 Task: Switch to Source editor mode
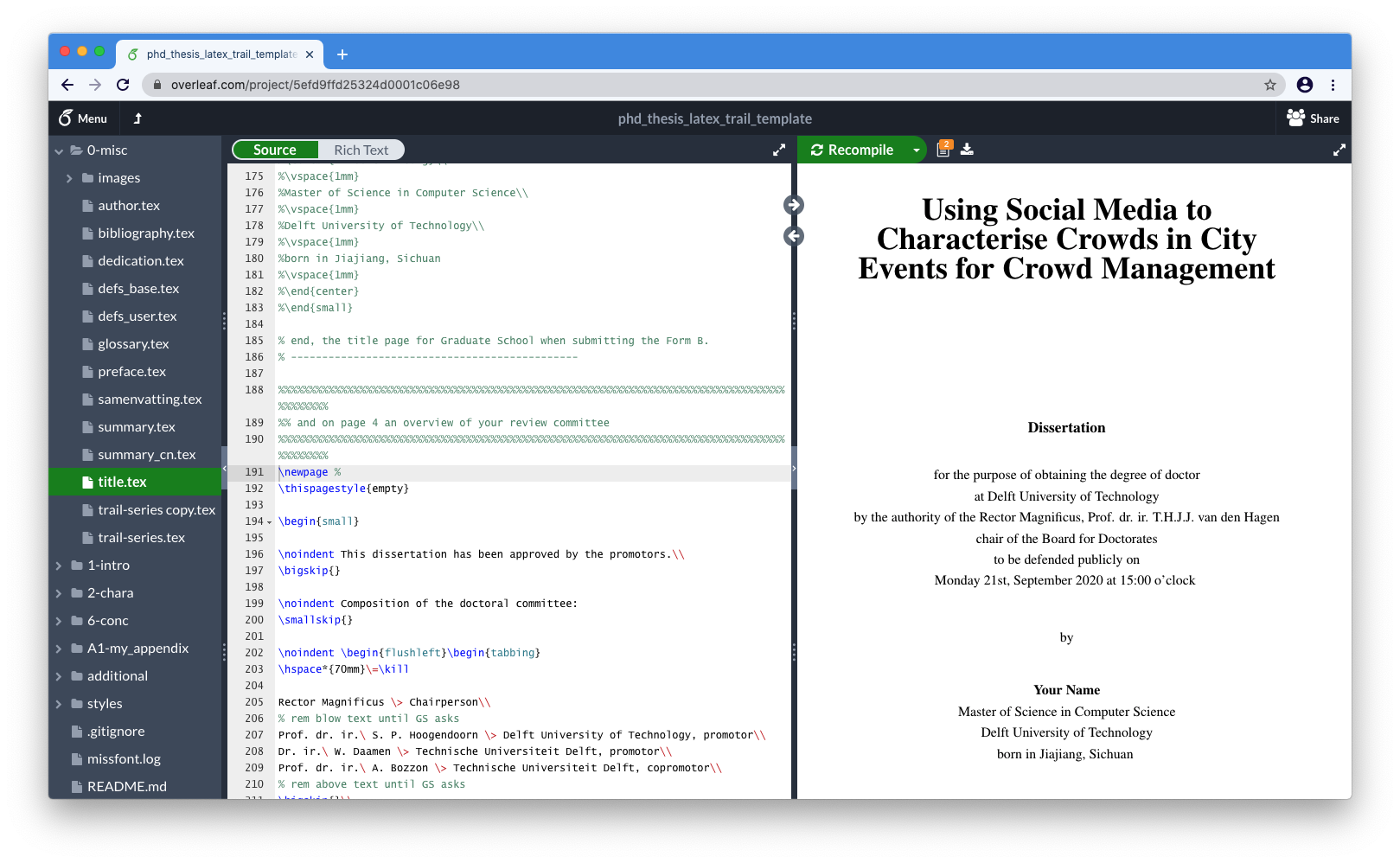(x=275, y=150)
